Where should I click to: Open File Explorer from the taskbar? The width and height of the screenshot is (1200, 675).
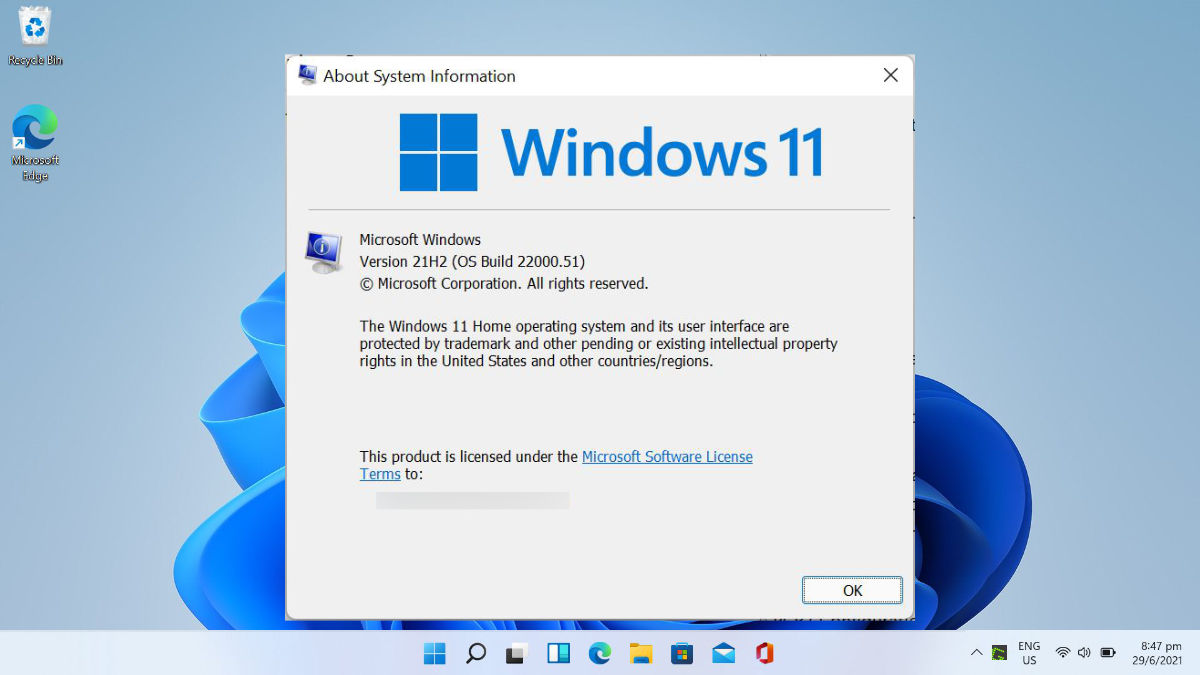pos(640,653)
